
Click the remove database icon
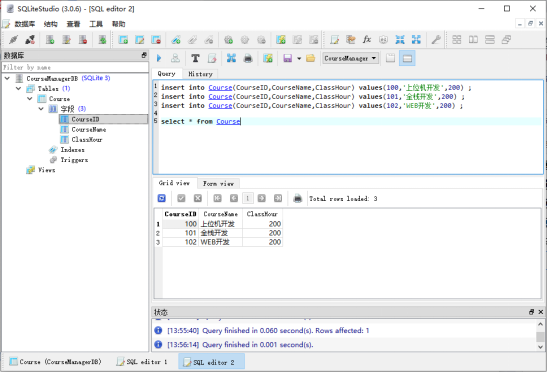83,40
